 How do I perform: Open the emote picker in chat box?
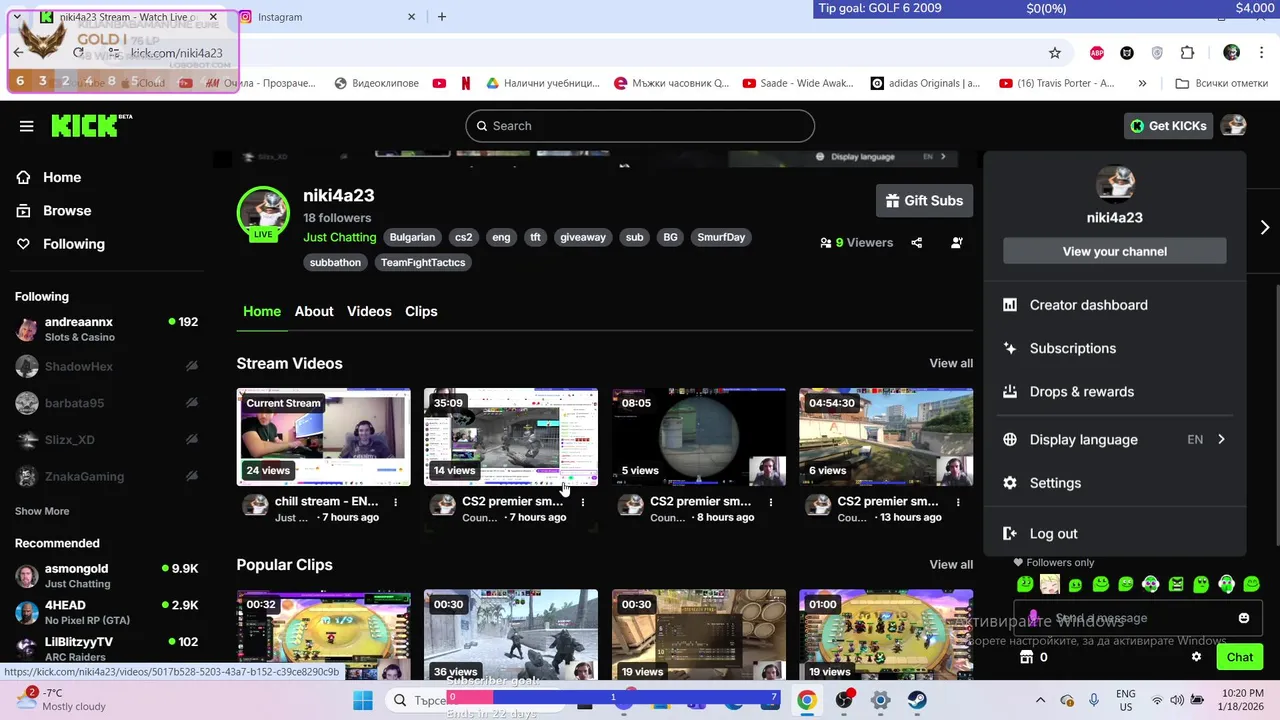[1244, 618]
